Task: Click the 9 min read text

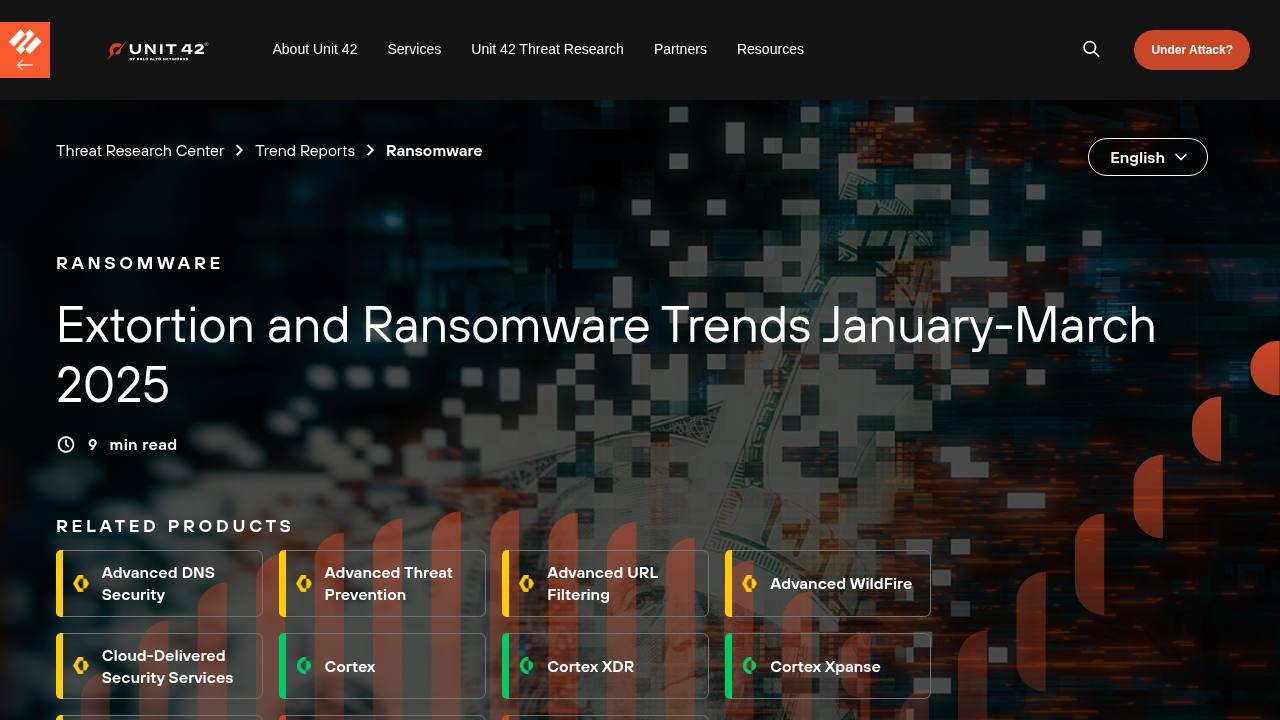Action: coord(132,444)
